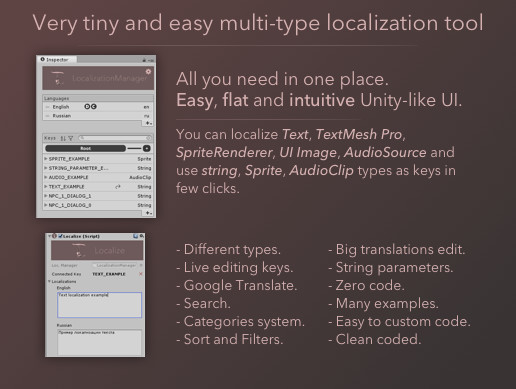Open the keys sort options icon
516x389 pixels.
[x=63, y=138]
